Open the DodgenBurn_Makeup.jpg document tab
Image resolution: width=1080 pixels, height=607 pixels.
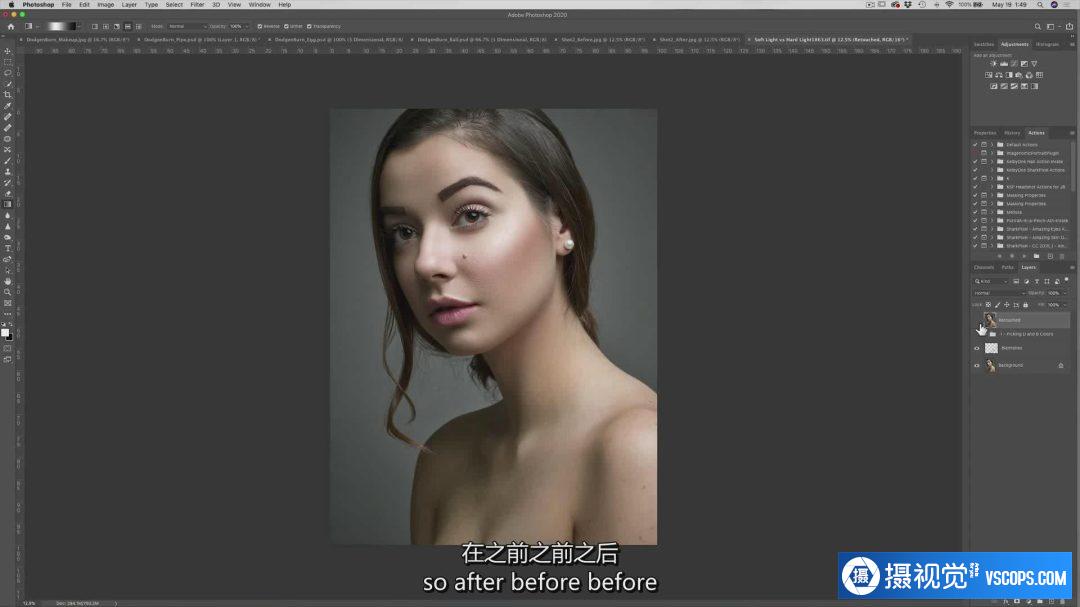pos(77,40)
